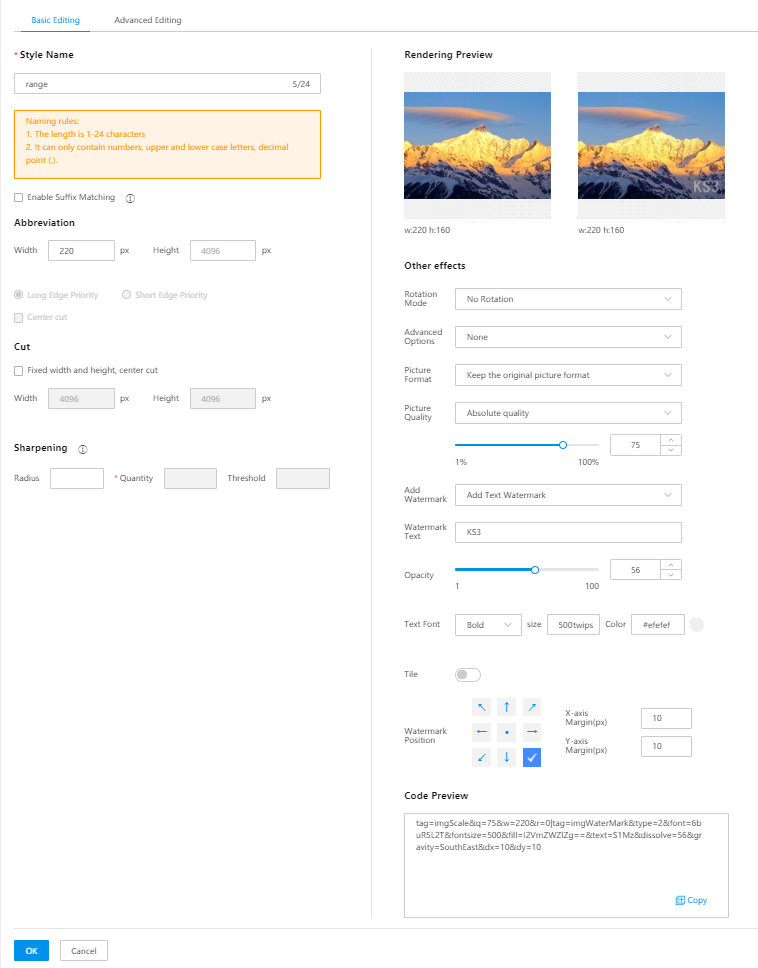Click the picture quality value 75 field
758x968 pixels.
[x=636, y=445]
